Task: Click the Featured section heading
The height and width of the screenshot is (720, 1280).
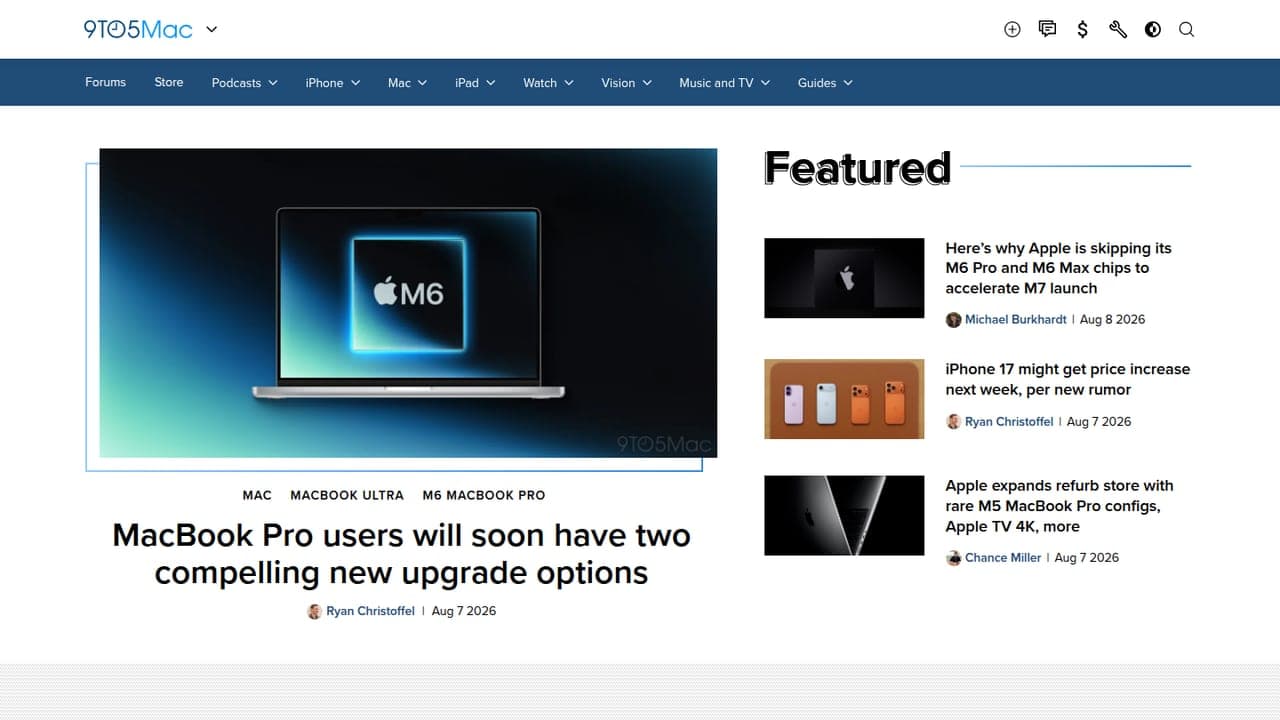Action: (857, 168)
